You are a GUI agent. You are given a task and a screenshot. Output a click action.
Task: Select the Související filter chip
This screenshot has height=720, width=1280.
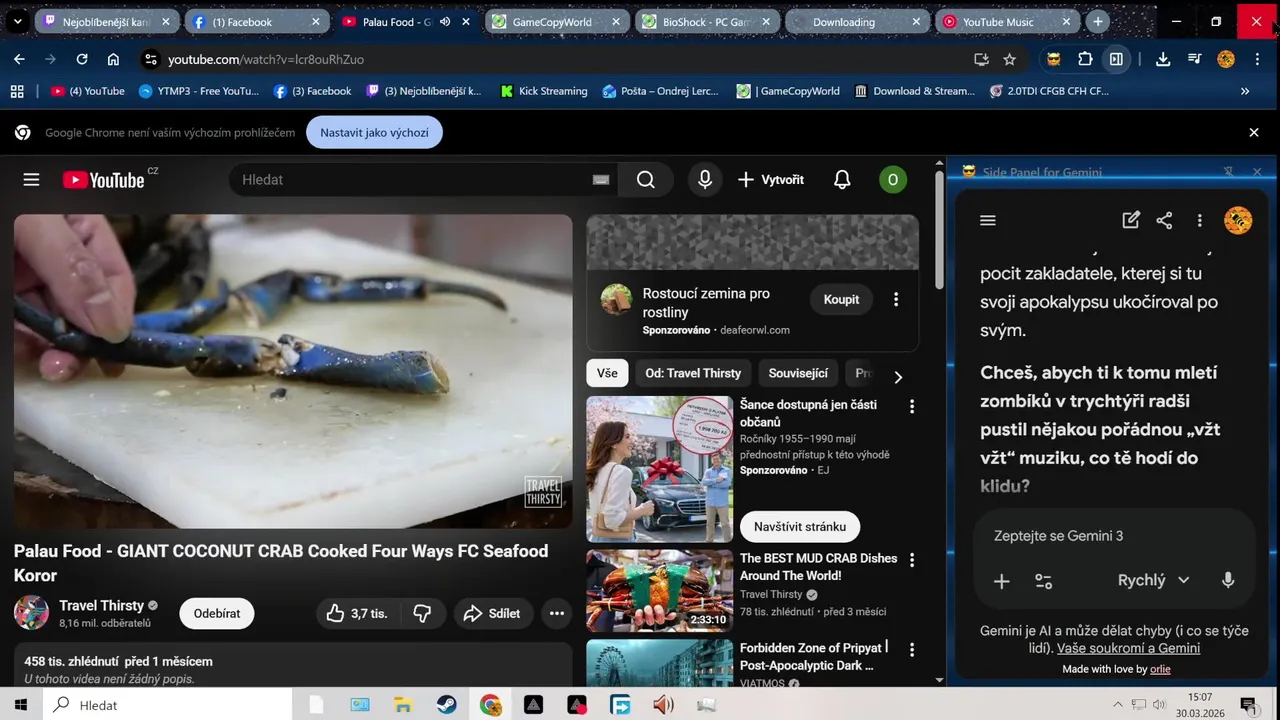pyautogui.click(x=798, y=373)
